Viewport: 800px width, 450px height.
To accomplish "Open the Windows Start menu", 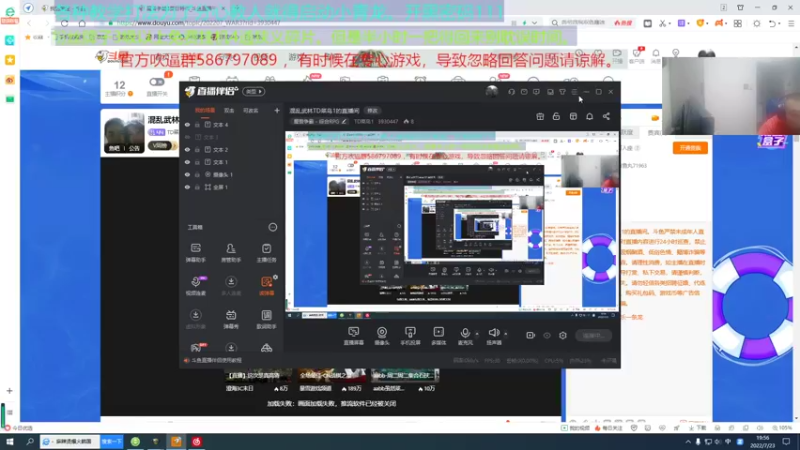I will coord(10,441).
